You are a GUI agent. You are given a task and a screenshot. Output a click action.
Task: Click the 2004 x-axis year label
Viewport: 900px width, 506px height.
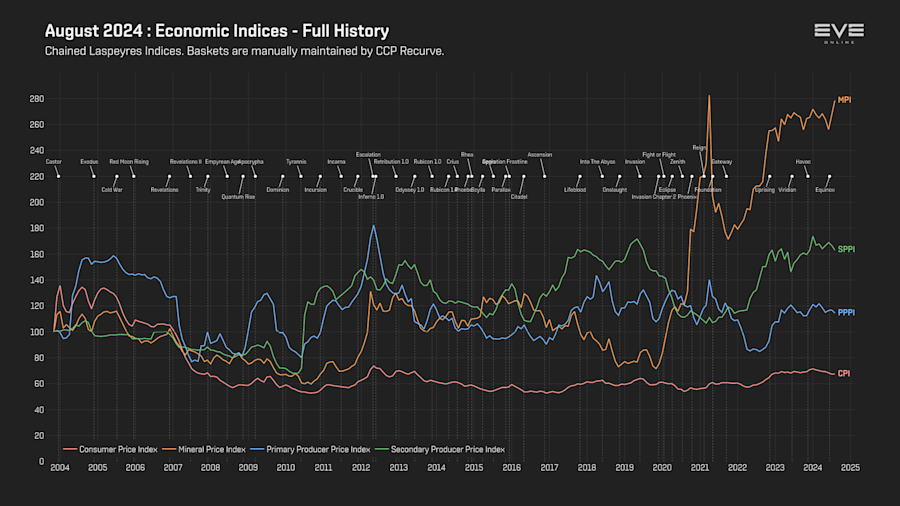tap(60, 468)
